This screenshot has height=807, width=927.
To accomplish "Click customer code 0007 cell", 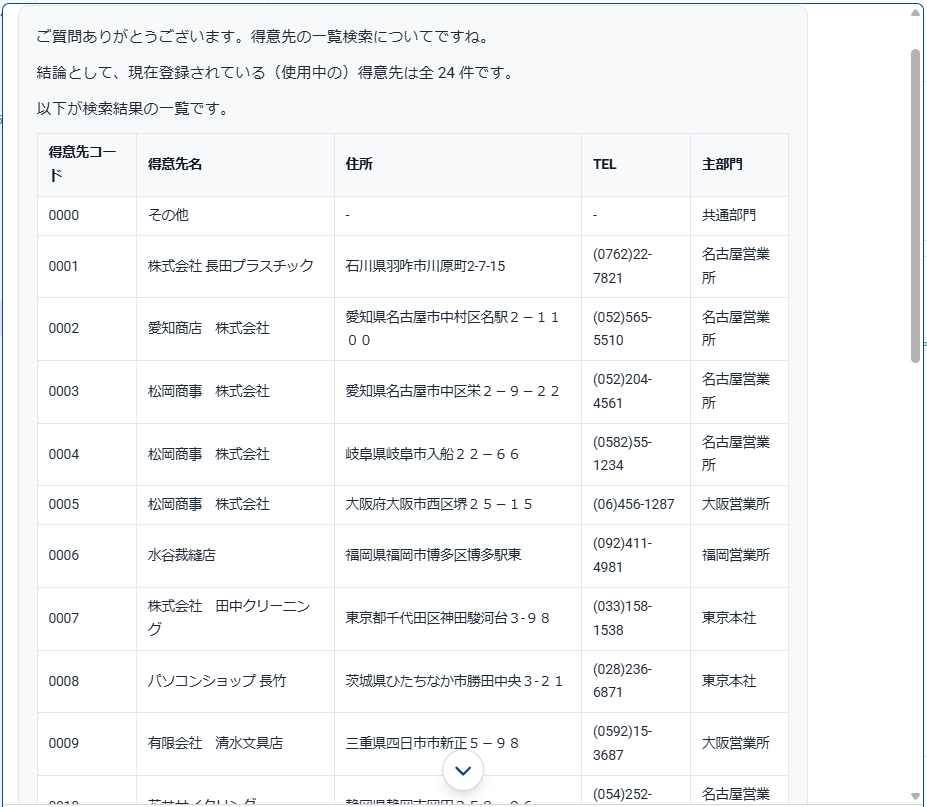I will [x=87, y=619].
